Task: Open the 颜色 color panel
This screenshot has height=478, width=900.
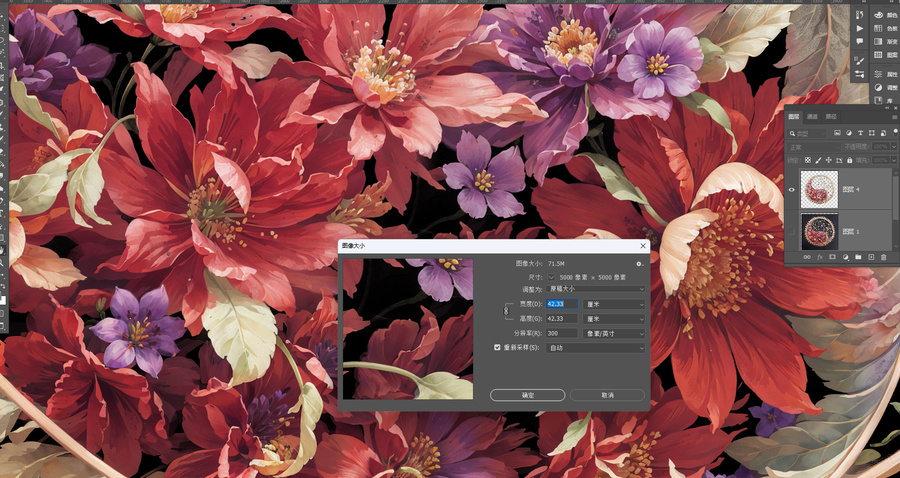Action: 885,15
